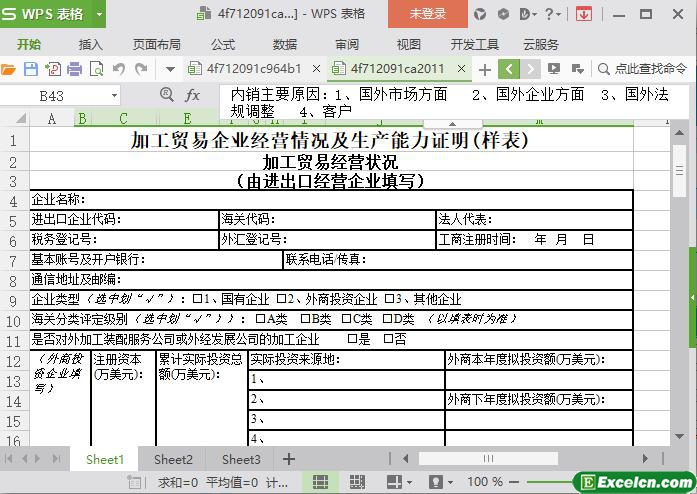The height and width of the screenshot is (494, 697).
Task: Switch to document tab 4f712091c964b1
Action: tap(254, 68)
